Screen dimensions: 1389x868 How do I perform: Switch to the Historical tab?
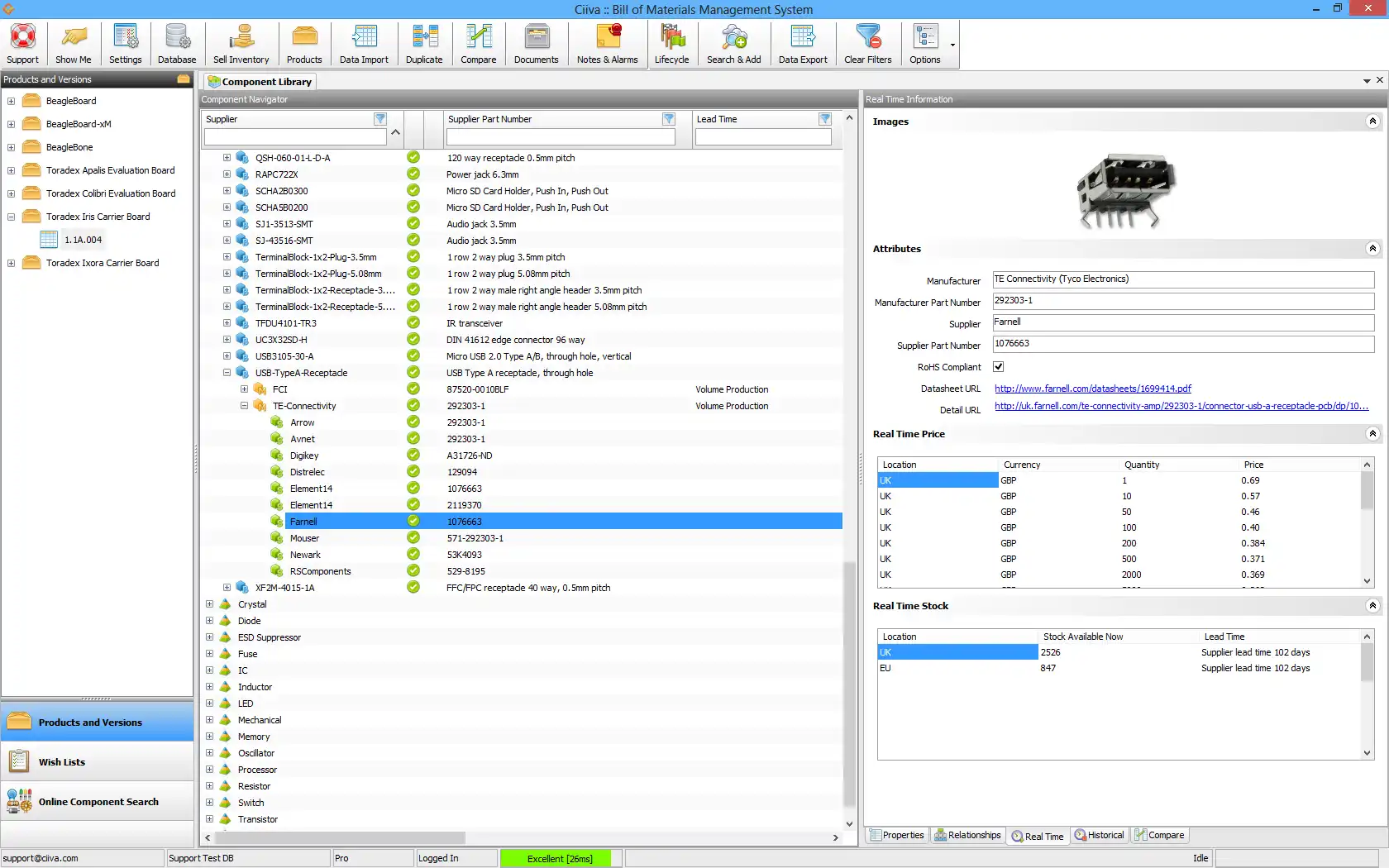(1099, 836)
